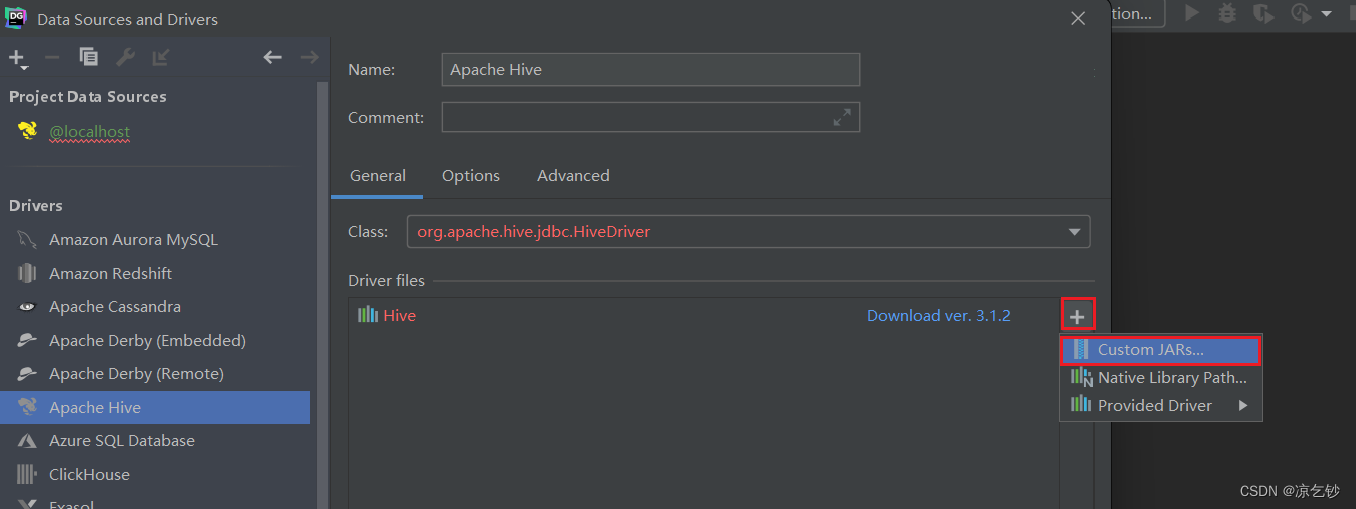Click the duplicate data source icon
The width and height of the screenshot is (1356, 509).
(x=89, y=57)
